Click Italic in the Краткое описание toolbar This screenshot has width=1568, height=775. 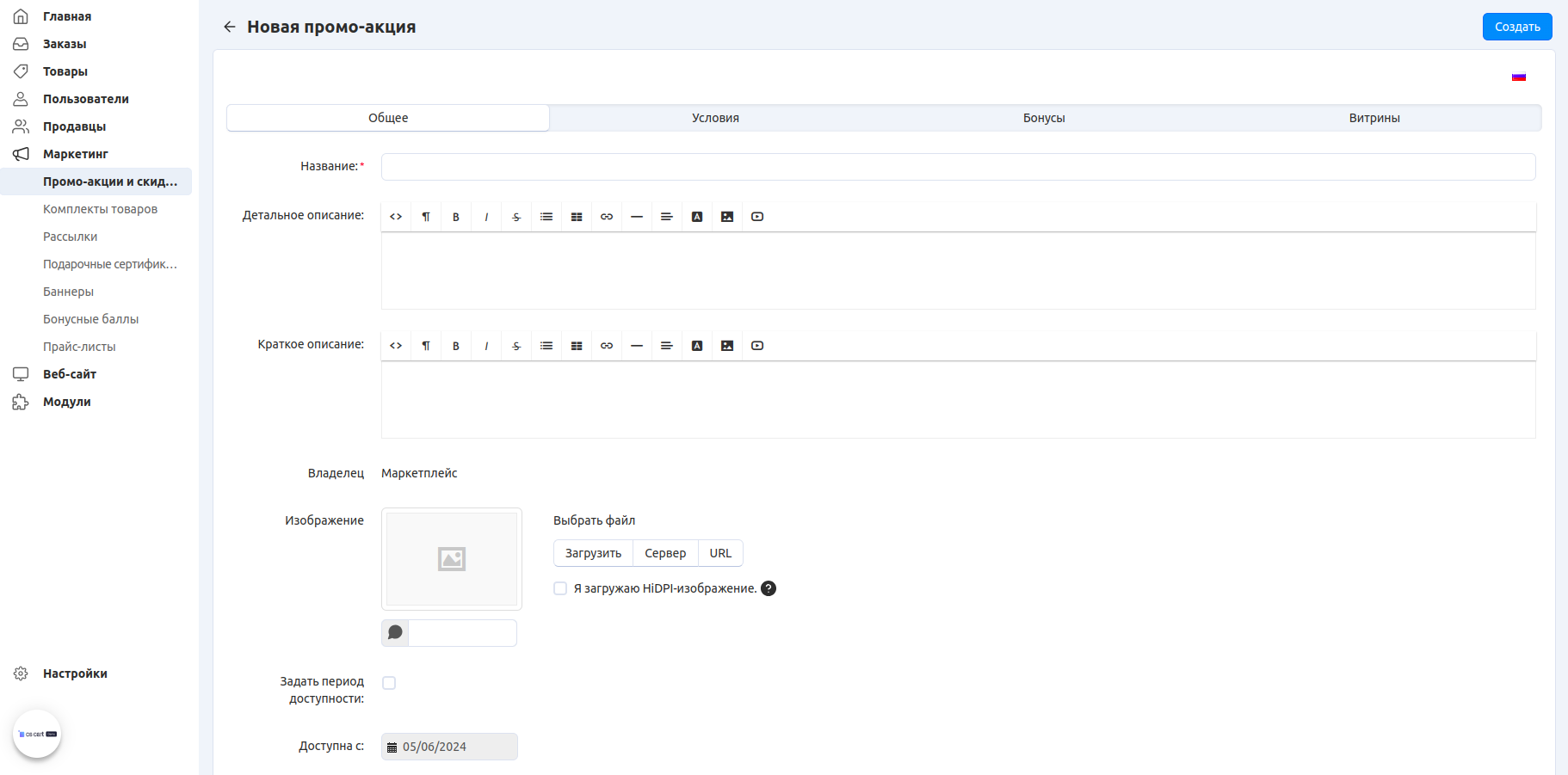tap(486, 346)
